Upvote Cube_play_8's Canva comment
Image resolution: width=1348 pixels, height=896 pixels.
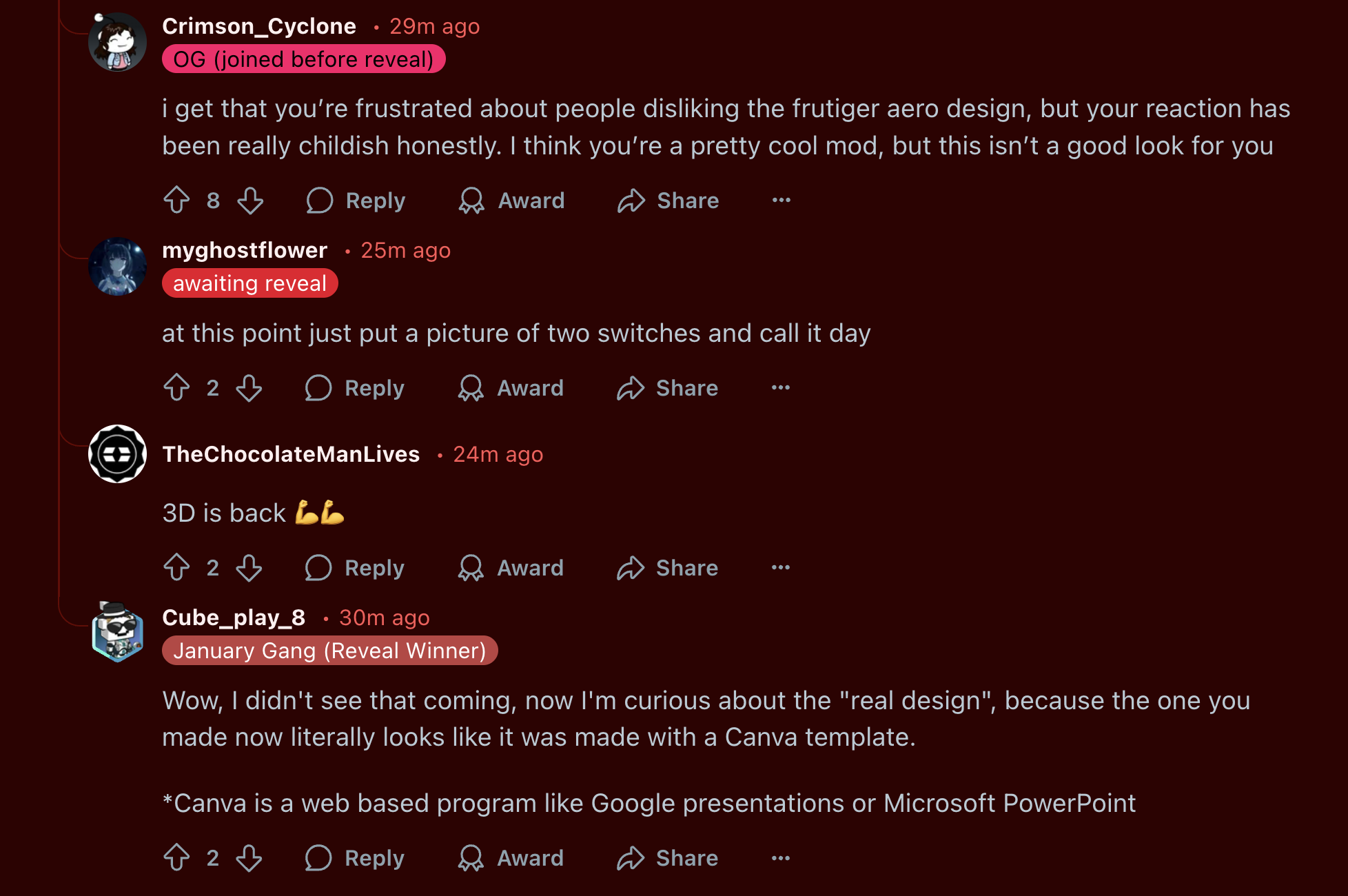pos(177,858)
